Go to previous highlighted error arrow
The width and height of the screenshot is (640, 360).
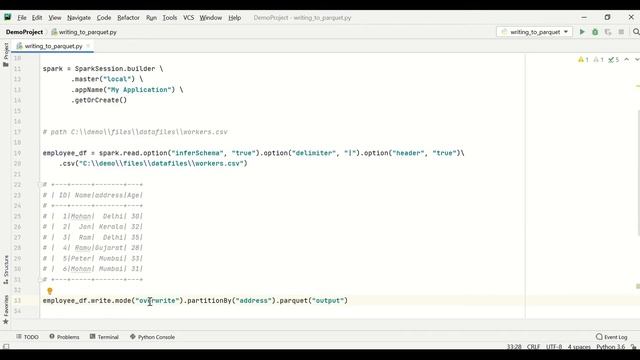(627, 60)
